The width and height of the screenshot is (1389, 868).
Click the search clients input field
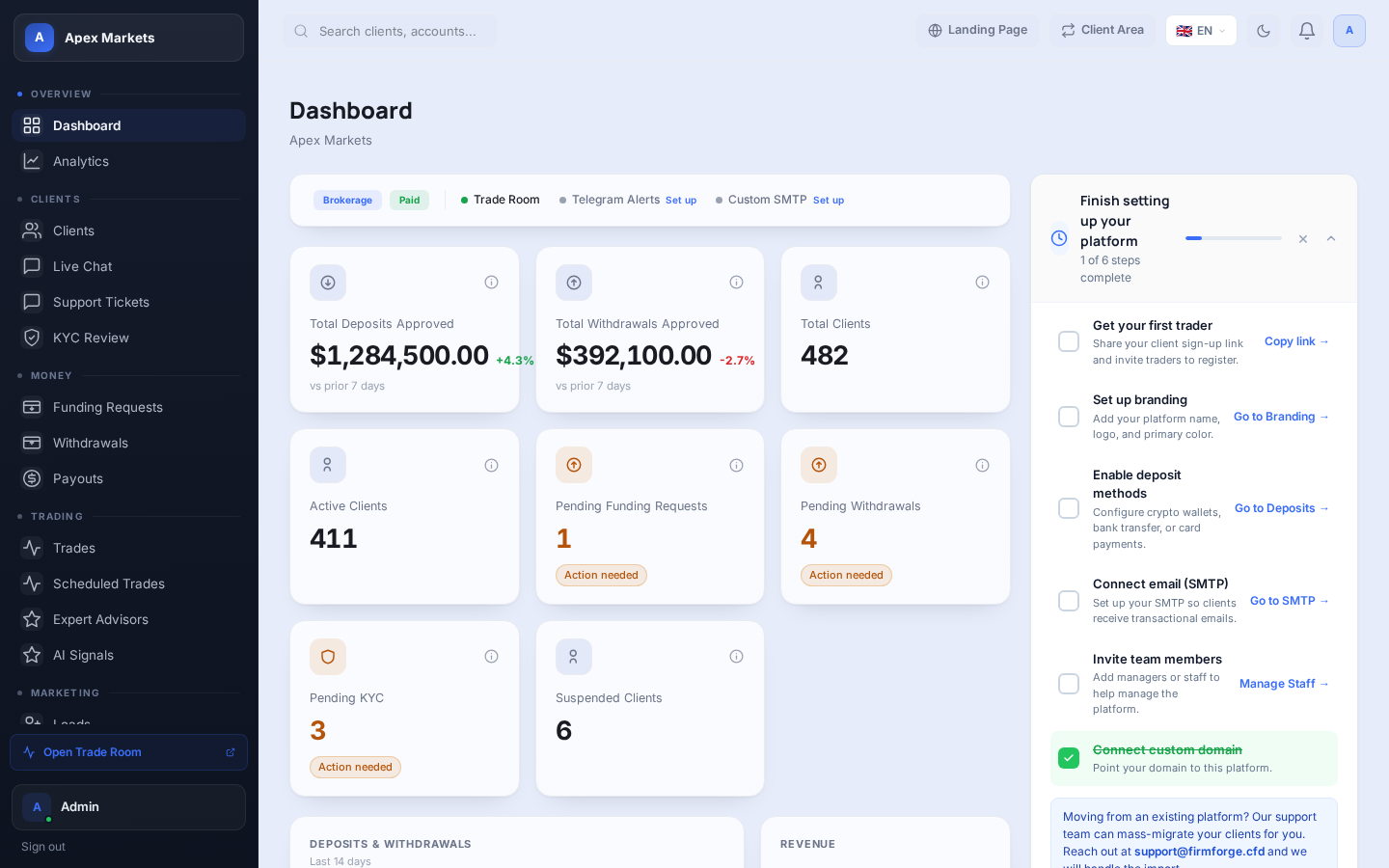point(391,31)
